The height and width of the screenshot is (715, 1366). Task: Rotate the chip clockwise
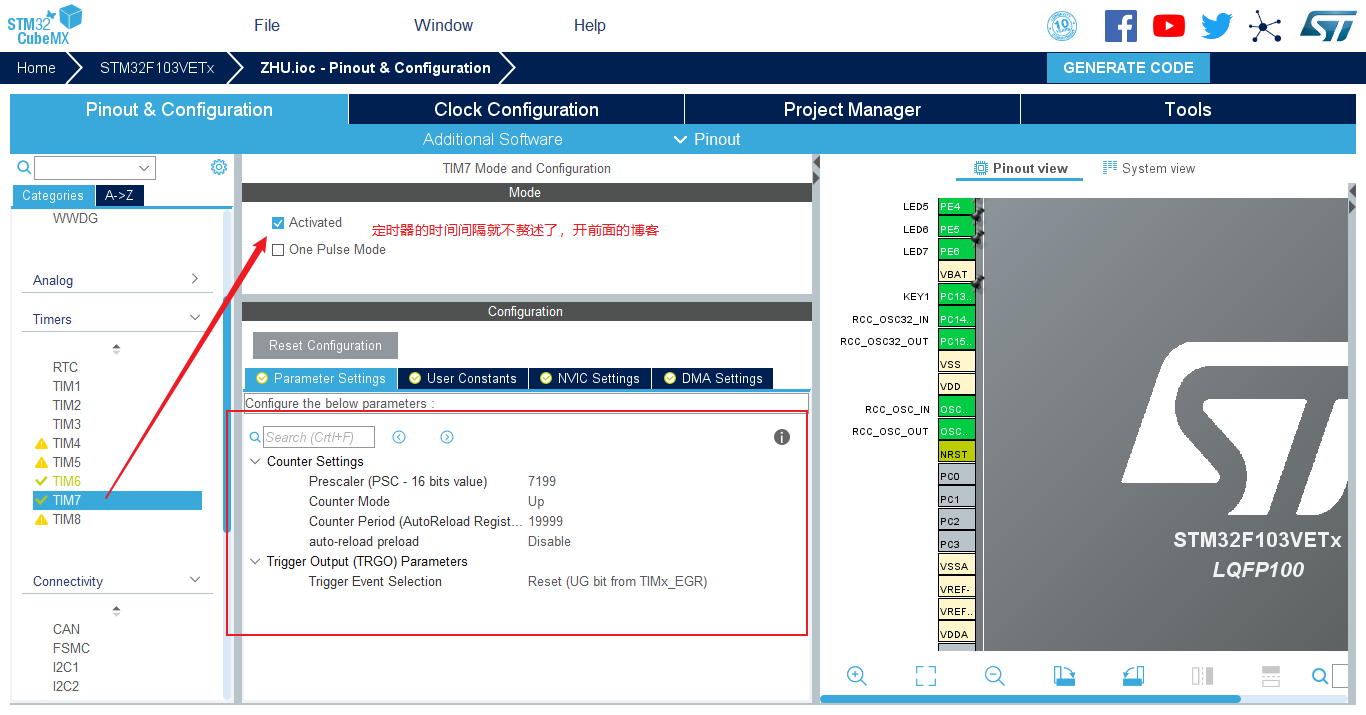[x=1064, y=676]
